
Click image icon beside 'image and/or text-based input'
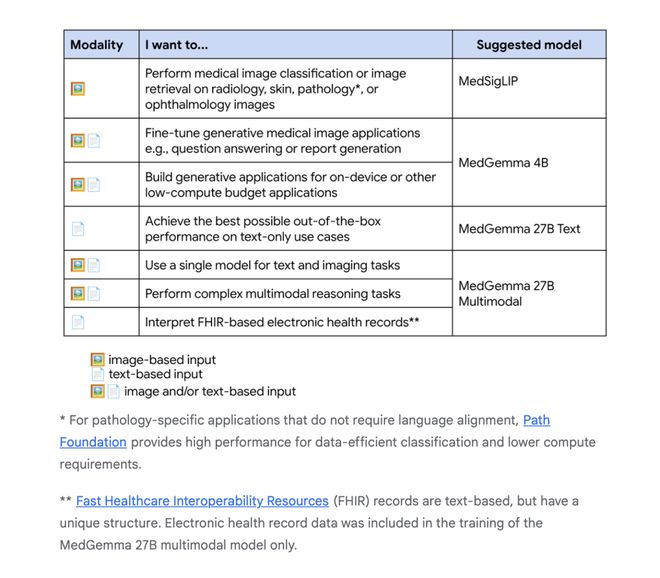[x=98, y=391]
